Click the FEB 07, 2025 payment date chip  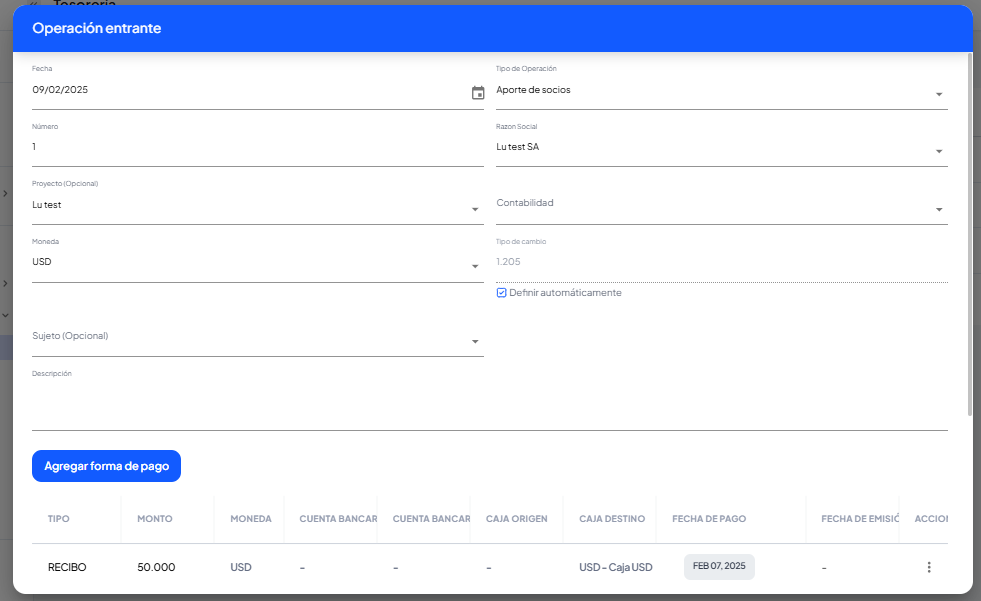(719, 567)
